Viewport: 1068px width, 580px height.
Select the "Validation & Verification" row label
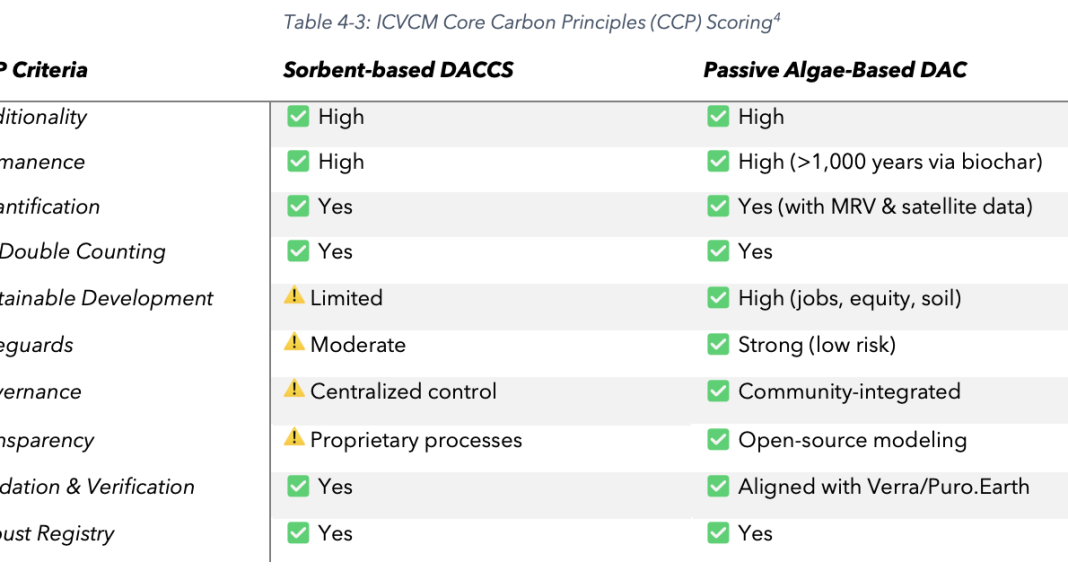(x=97, y=487)
